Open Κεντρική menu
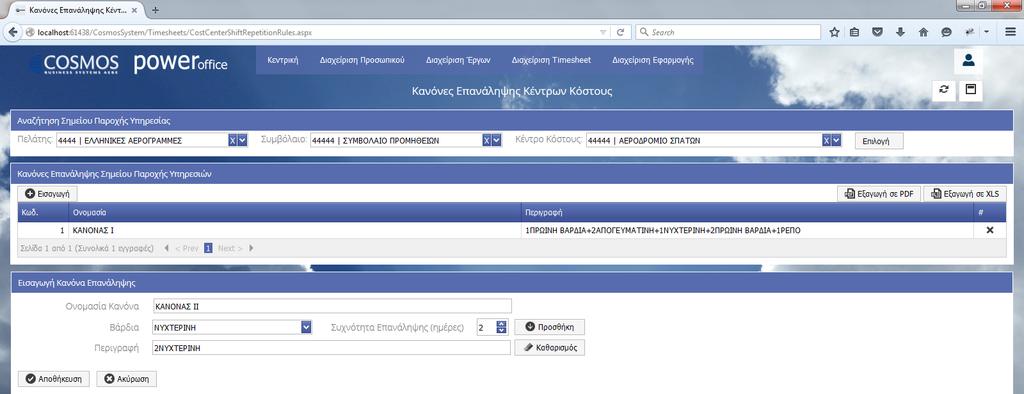The image size is (1024, 394). pyautogui.click(x=283, y=60)
